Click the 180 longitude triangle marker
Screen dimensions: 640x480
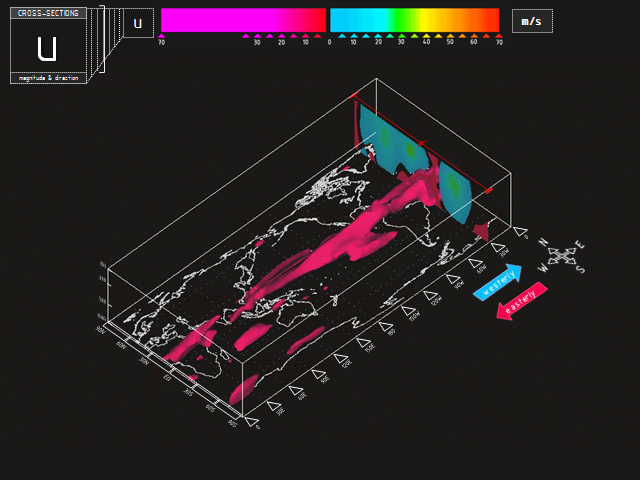coord(384,327)
